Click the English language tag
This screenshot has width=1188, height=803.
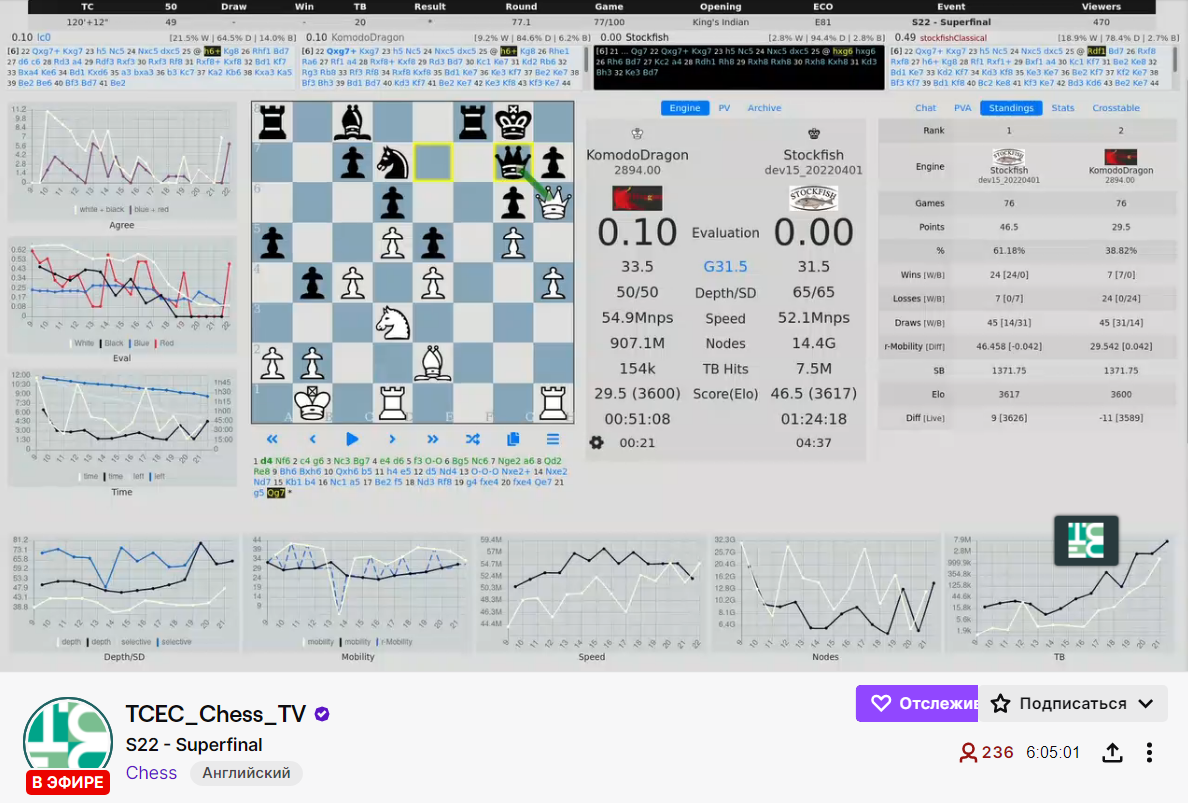click(246, 773)
